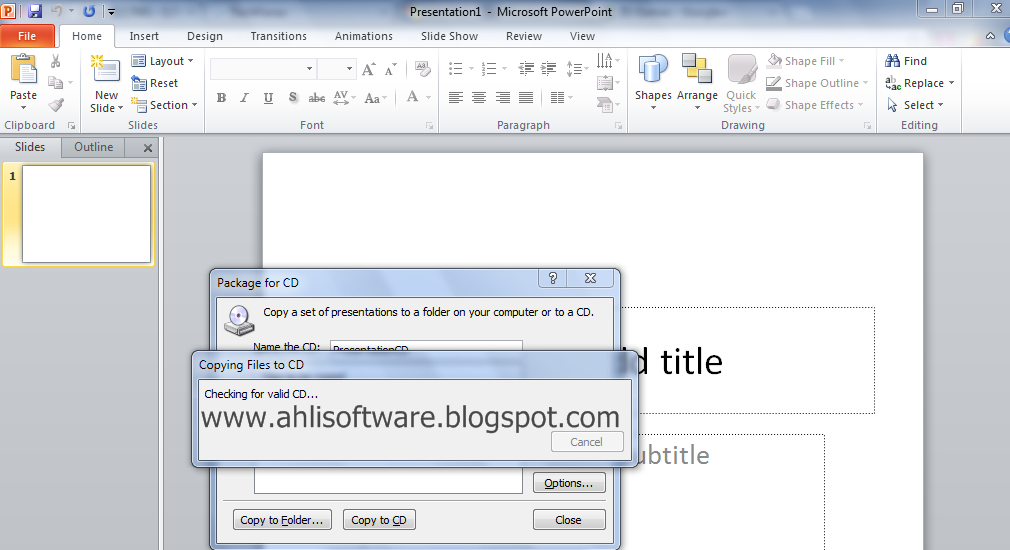The width and height of the screenshot is (1010, 550).
Task: Click Convert to SmartArt icon
Action: 607,104
